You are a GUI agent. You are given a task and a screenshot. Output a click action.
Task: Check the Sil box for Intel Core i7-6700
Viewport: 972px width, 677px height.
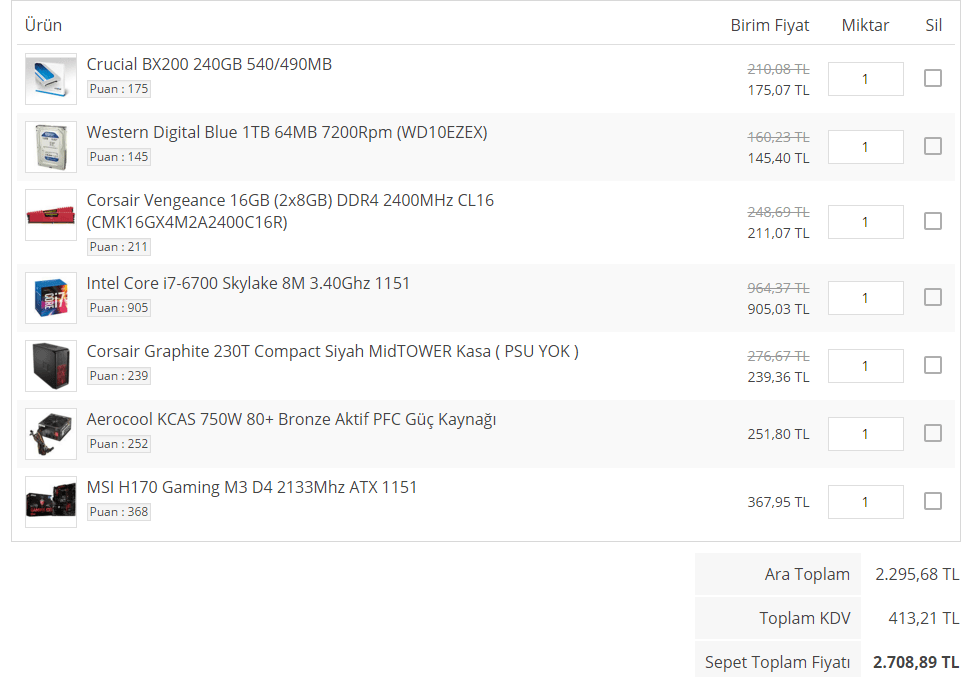coord(932,297)
